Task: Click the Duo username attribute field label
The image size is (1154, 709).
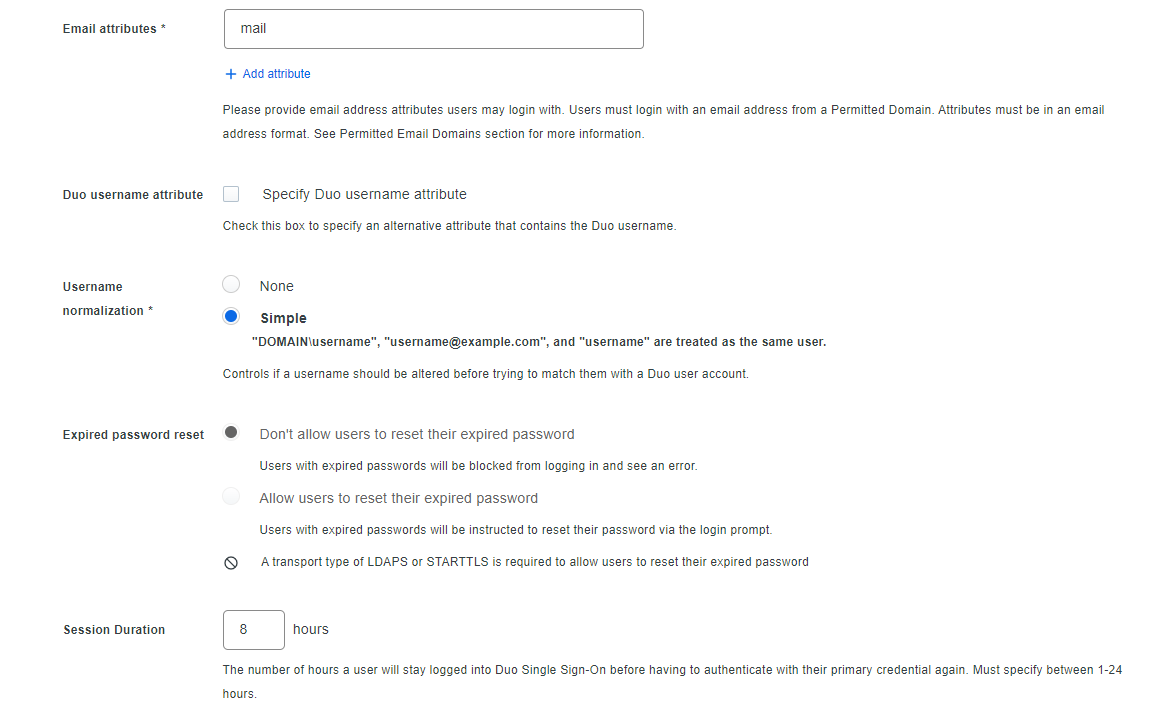Action: tap(133, 195)
